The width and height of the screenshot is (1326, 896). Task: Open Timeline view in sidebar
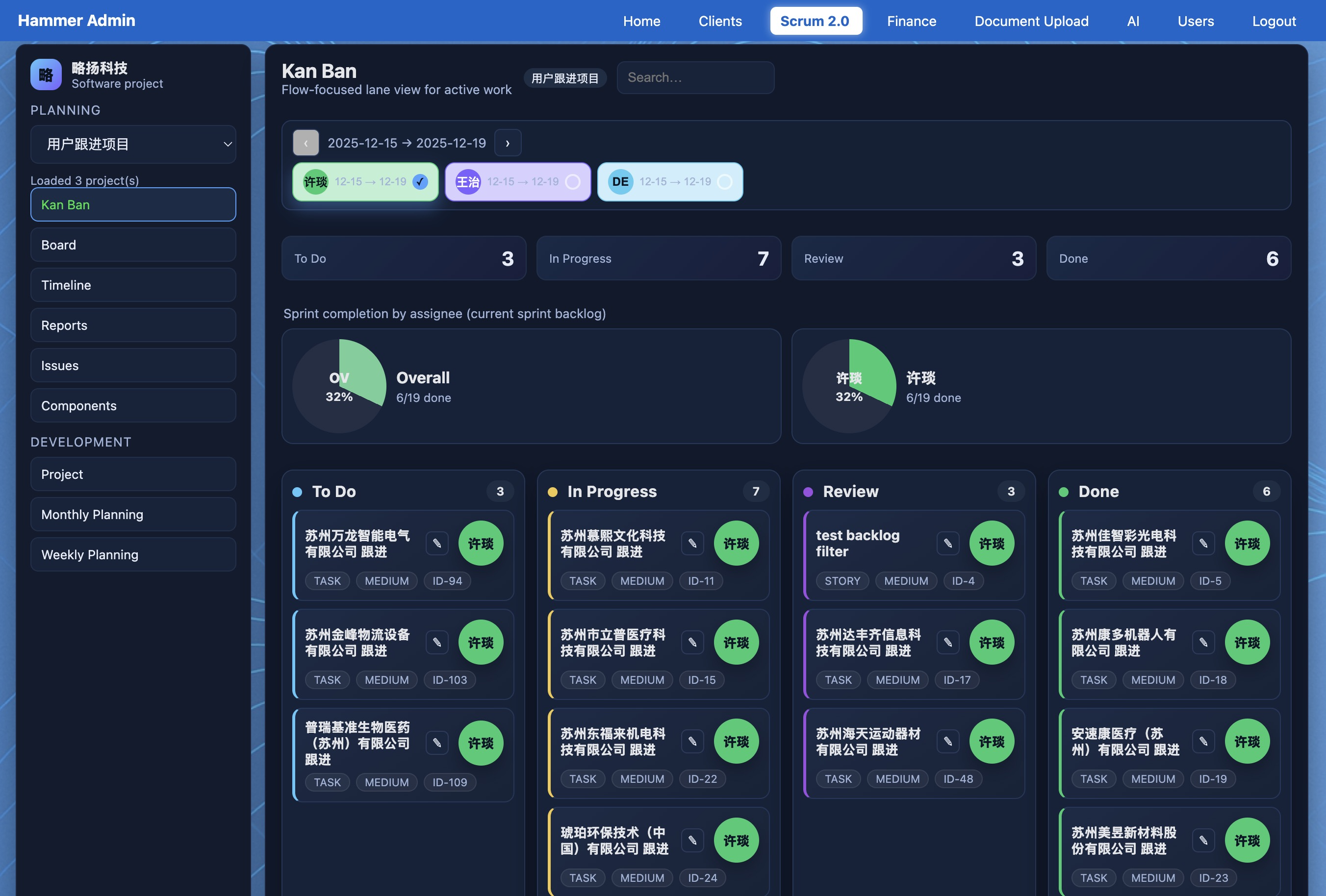point(133,285)
